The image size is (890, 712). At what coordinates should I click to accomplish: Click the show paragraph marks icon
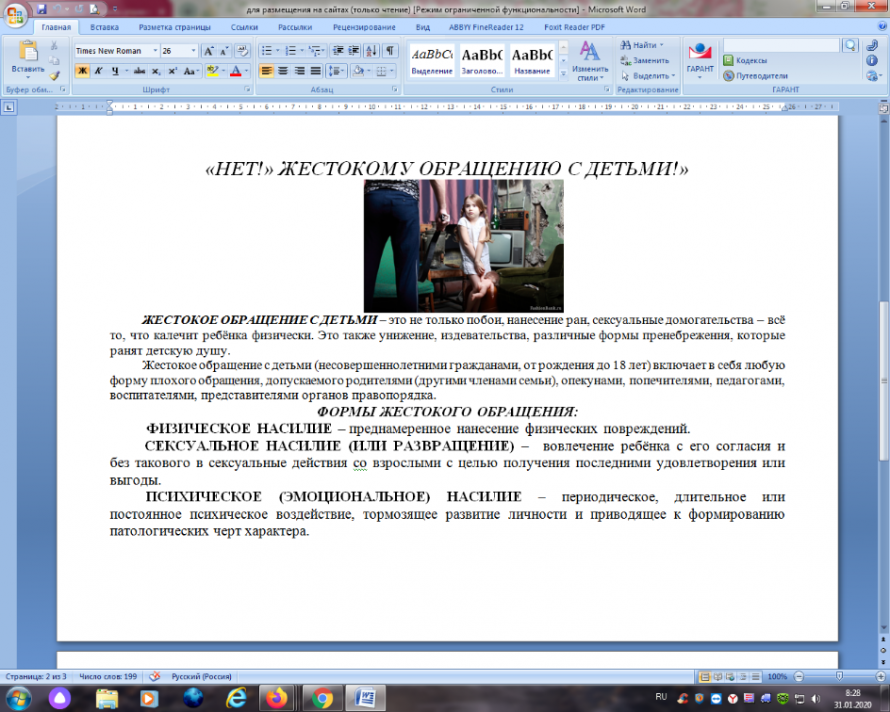click(x=390, y=51)
